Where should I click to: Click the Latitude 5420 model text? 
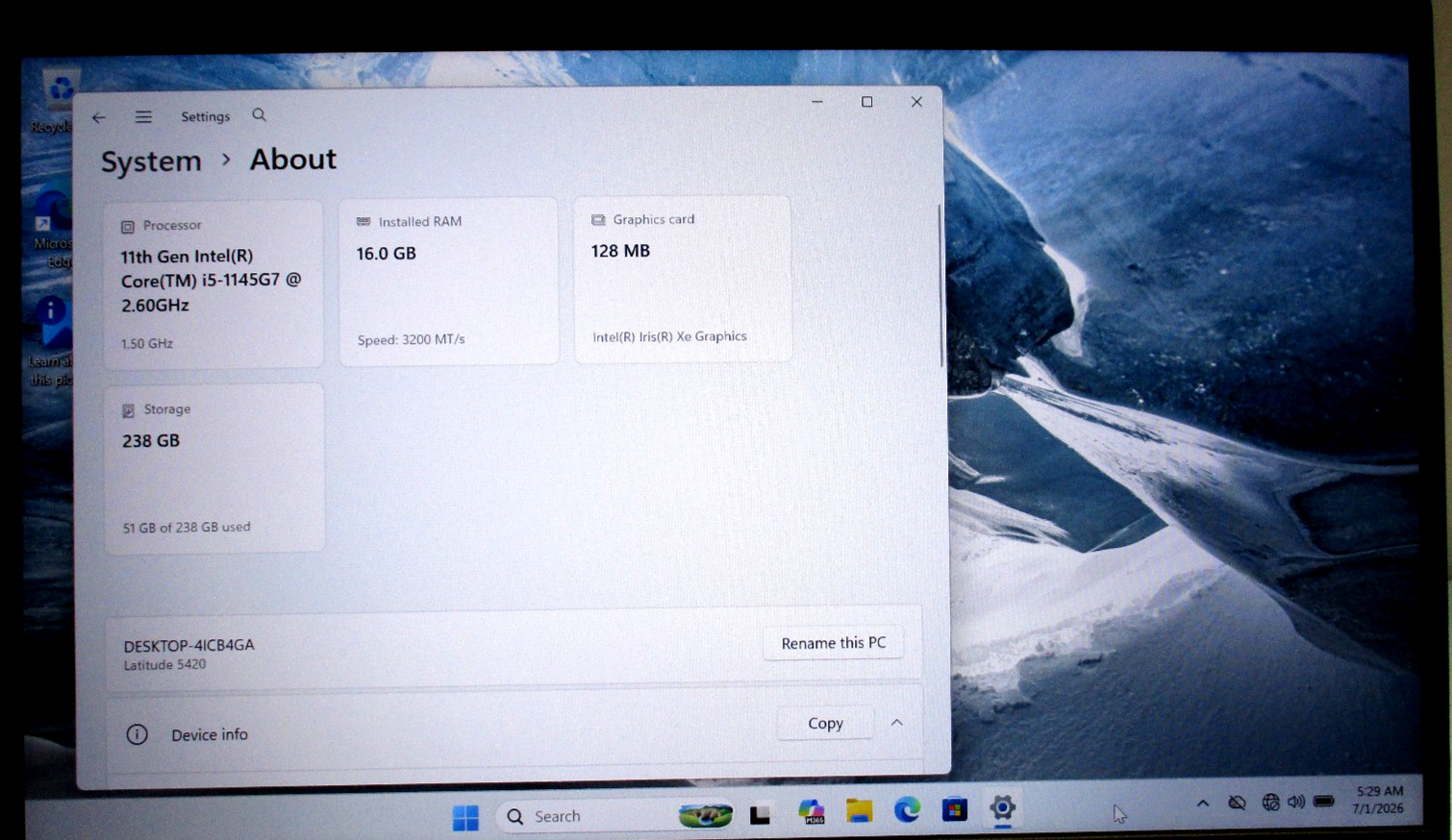[x=164, y=665]
